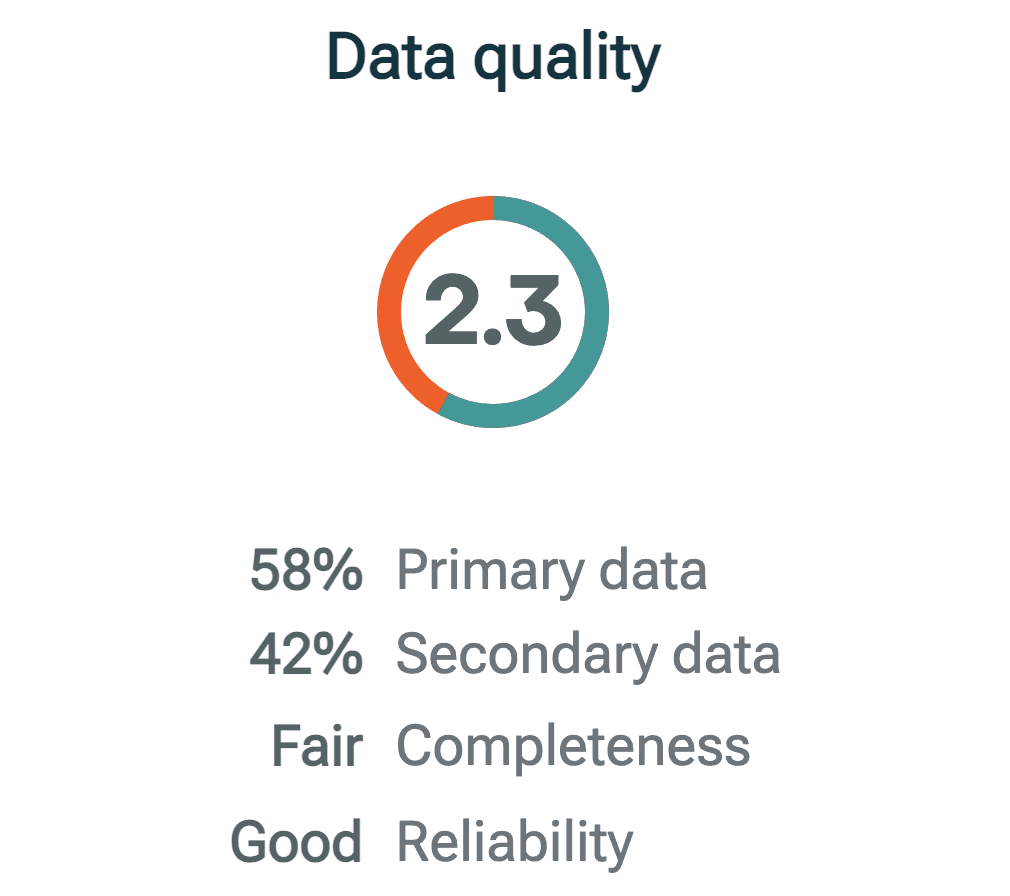
Task: Click where orange and teal arcs meet at ring top
Action: point(493,208)
